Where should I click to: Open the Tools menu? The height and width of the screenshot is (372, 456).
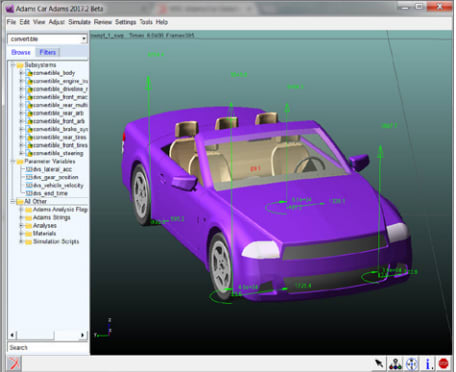tap(146, 22)
